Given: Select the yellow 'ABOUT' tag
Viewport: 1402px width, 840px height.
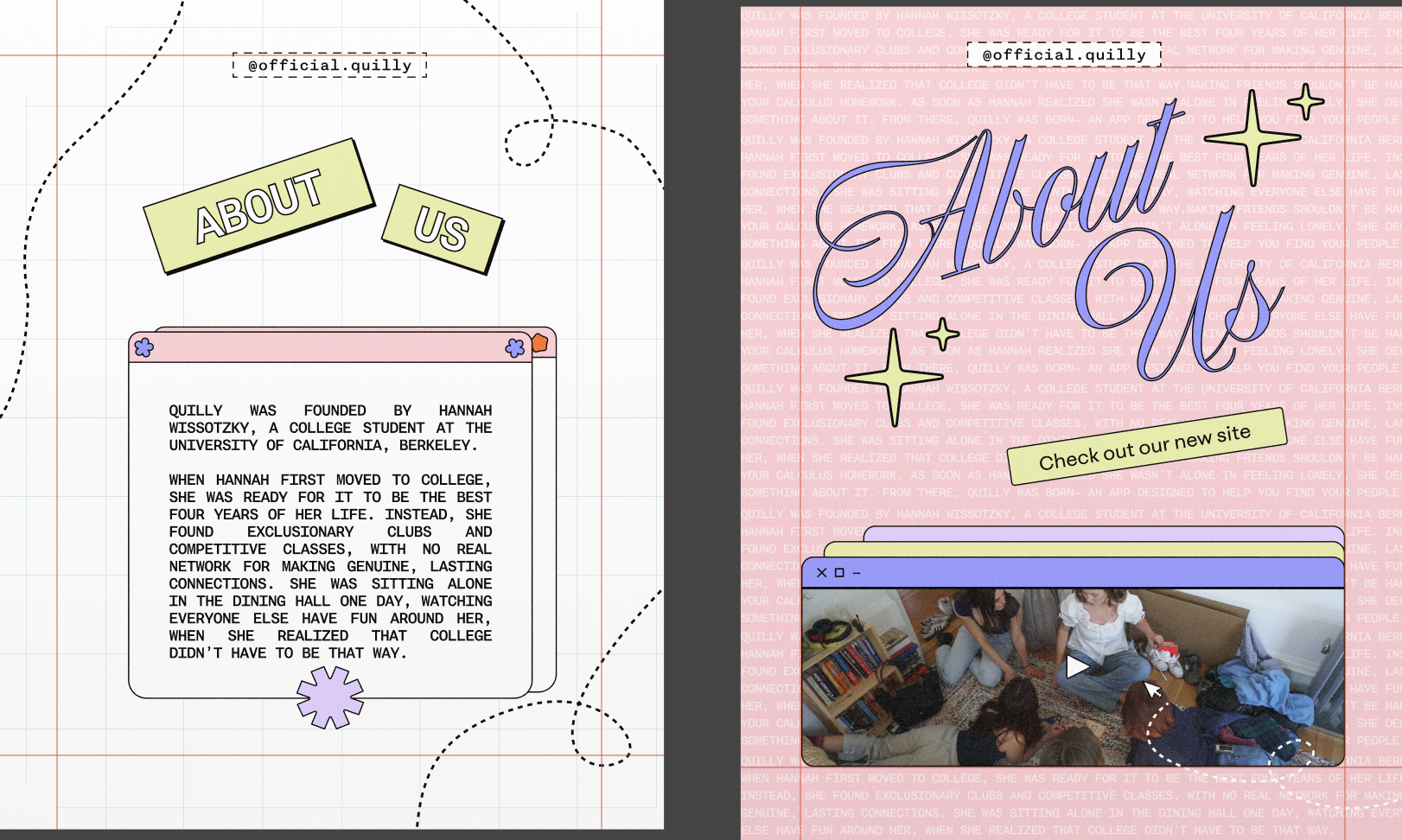Looking at the screenshot, I should pos(258,206).
